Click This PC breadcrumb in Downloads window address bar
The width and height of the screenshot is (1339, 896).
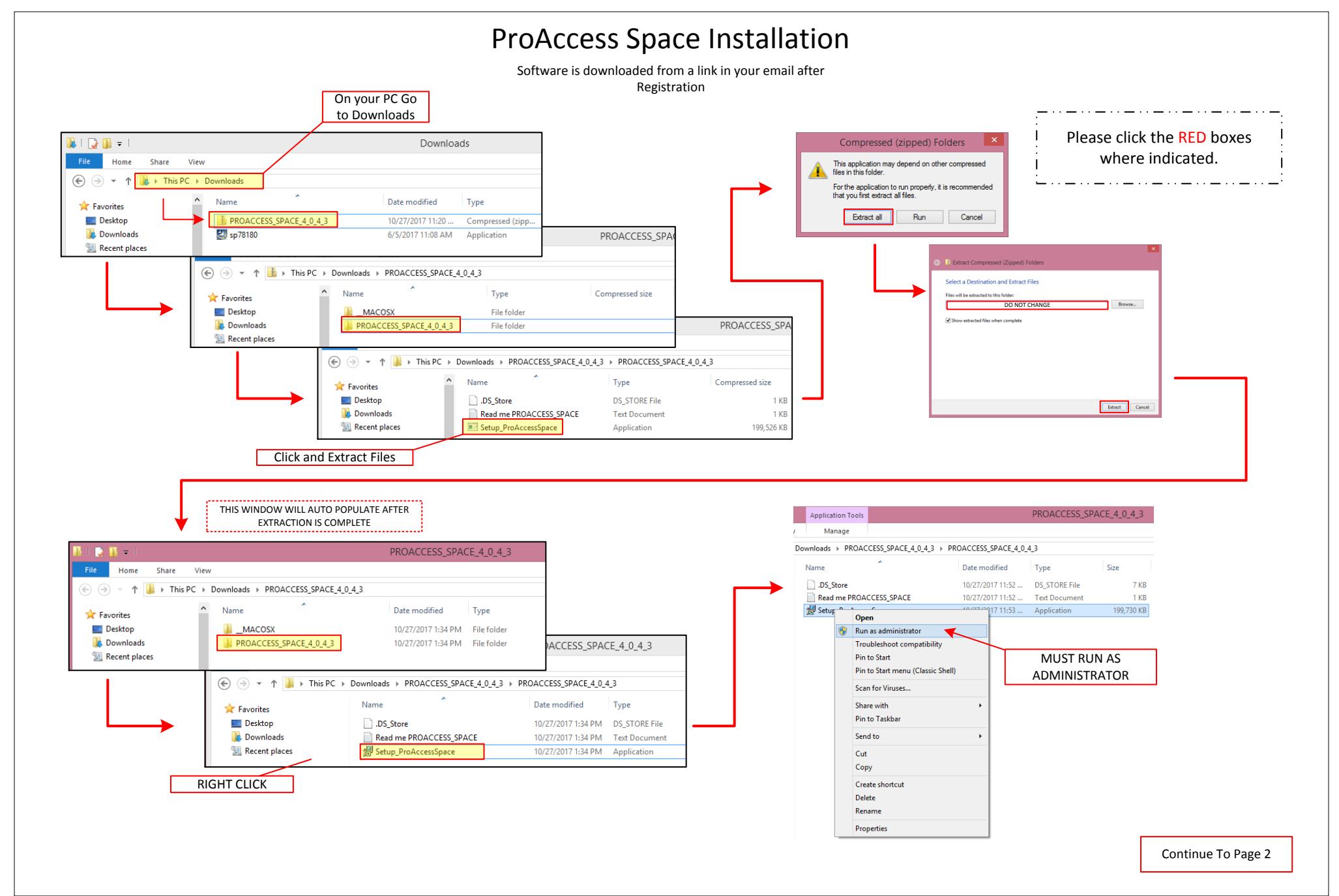click(177, 181)
